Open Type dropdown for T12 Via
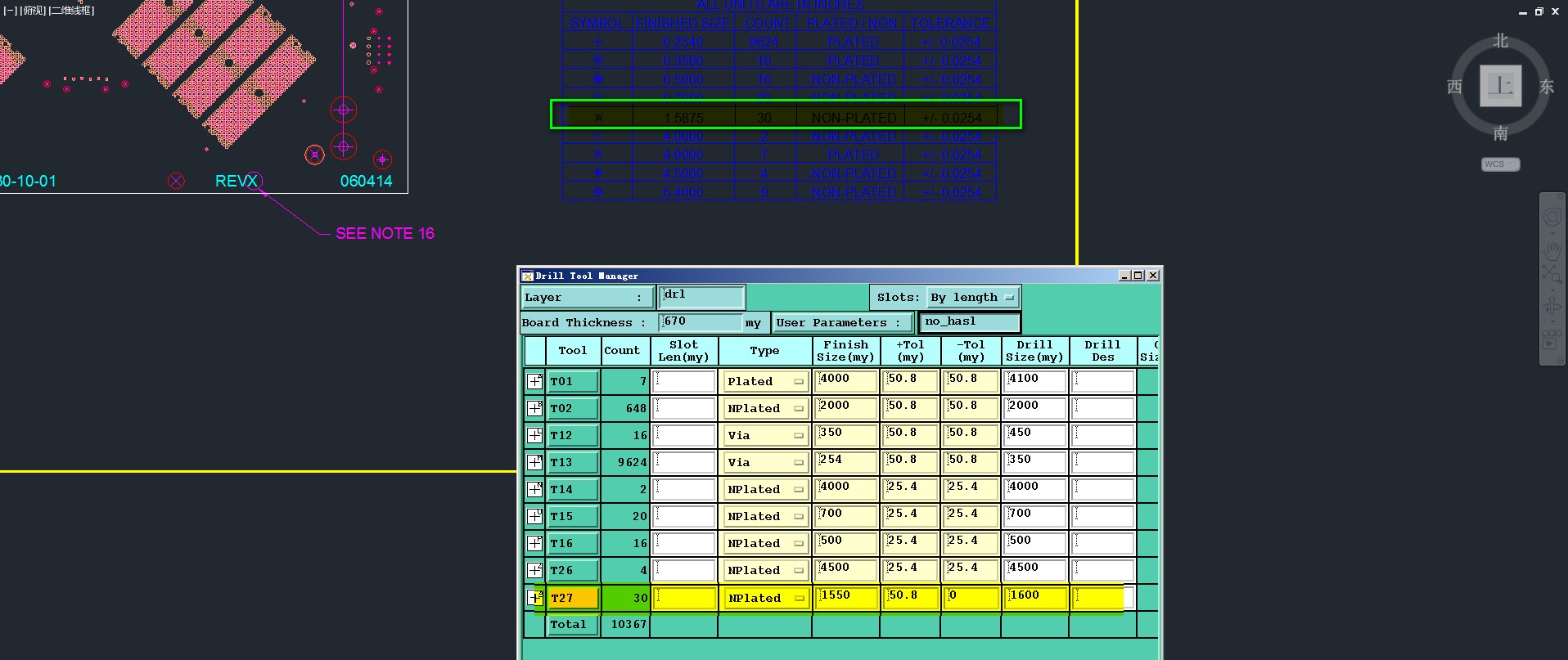 coord(765,435)
